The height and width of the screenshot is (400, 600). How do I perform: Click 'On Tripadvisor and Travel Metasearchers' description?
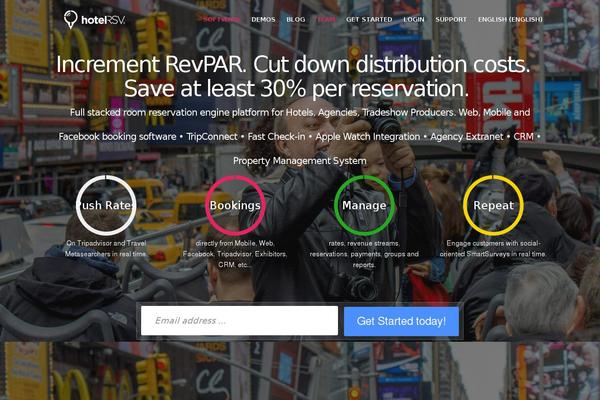coord(106,248)
